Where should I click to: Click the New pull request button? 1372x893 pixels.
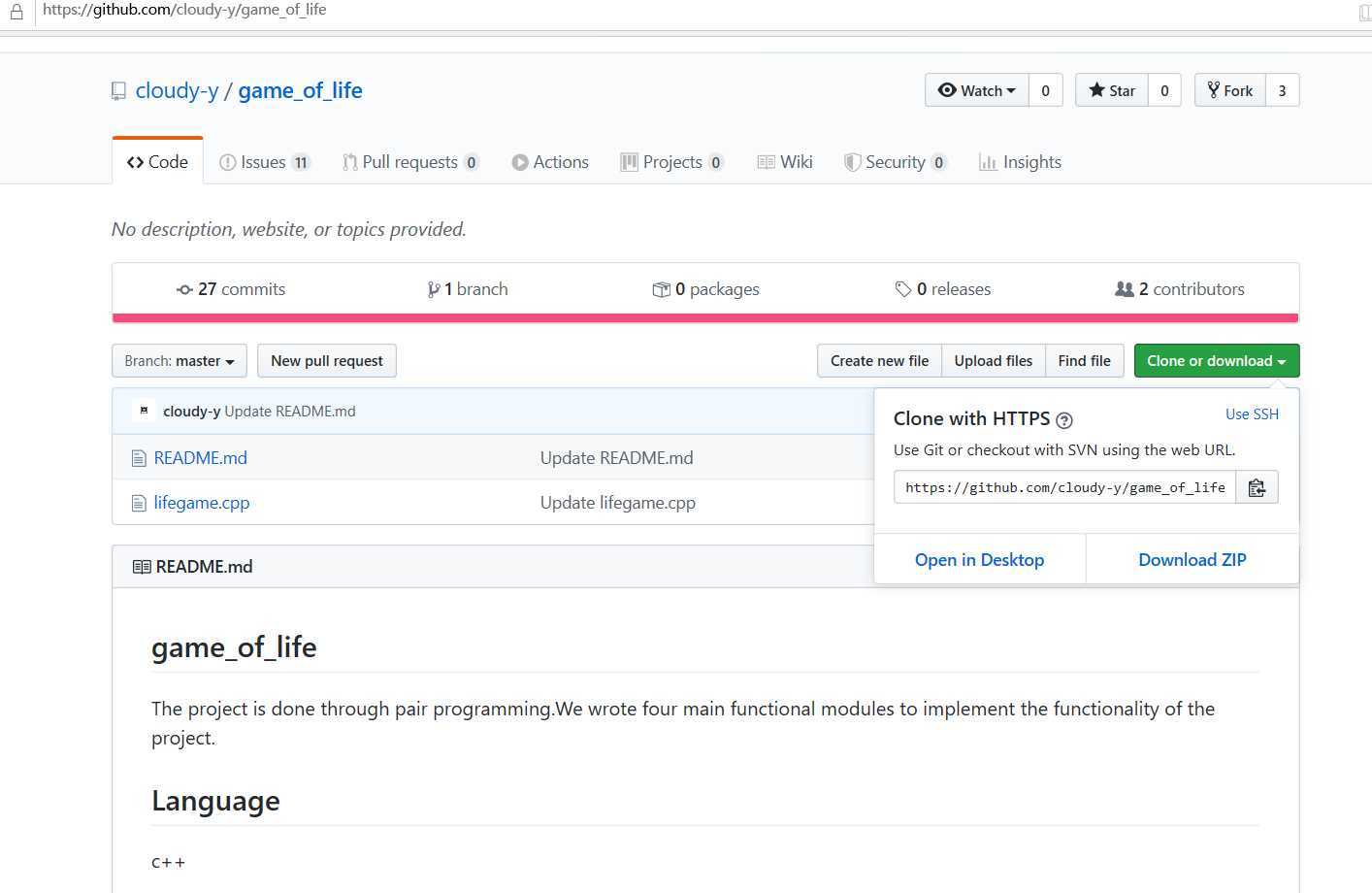tap(327, 361)
